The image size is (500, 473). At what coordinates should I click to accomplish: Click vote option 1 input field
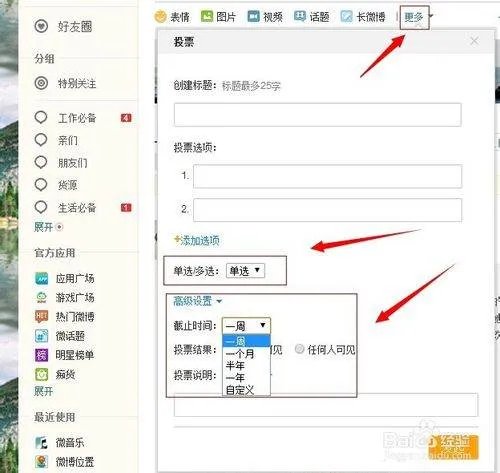click(327, 176)
